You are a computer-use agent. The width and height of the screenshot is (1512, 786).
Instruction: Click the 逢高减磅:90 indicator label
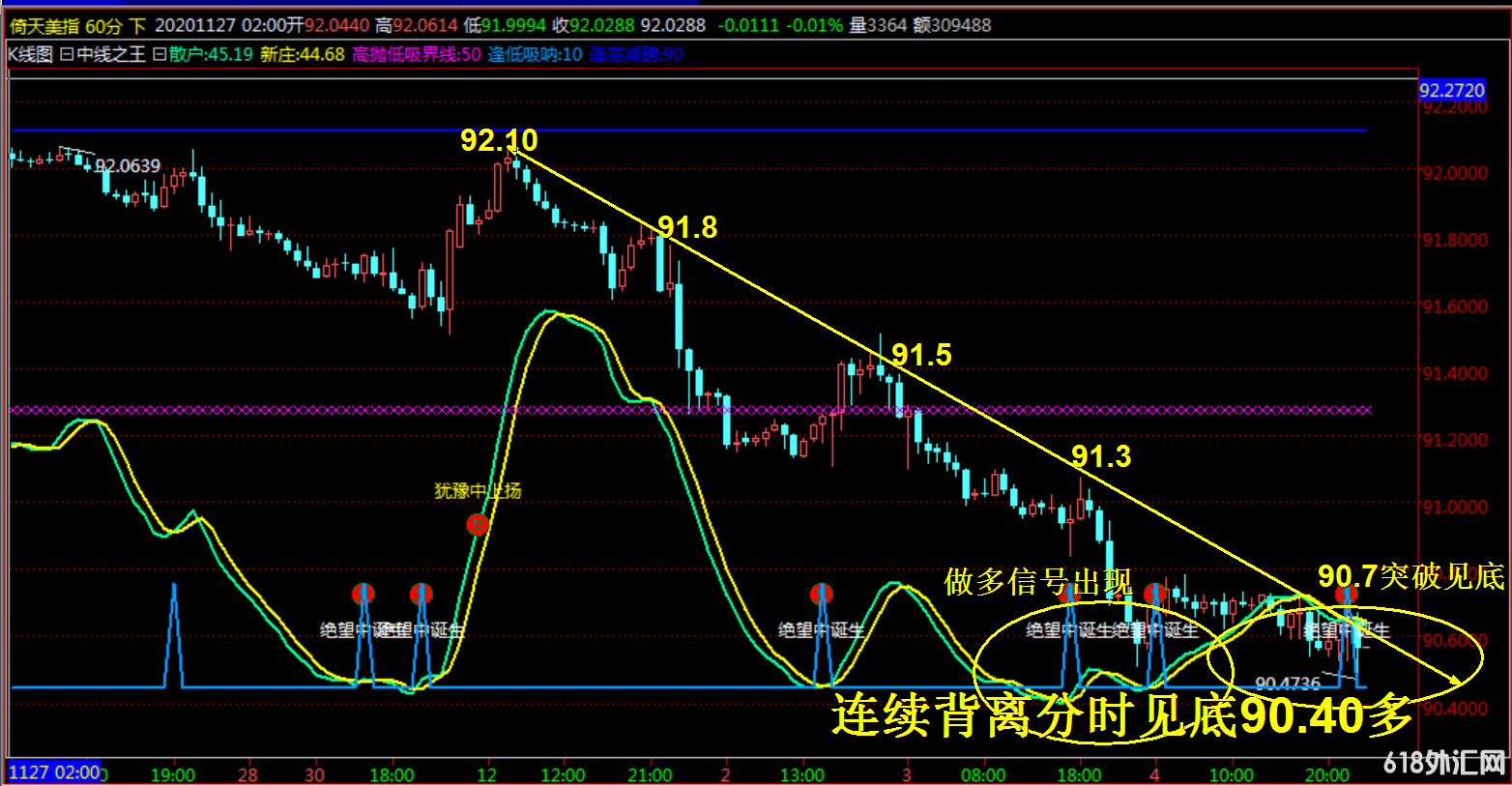pyautogui.click(x=635, y=55)
